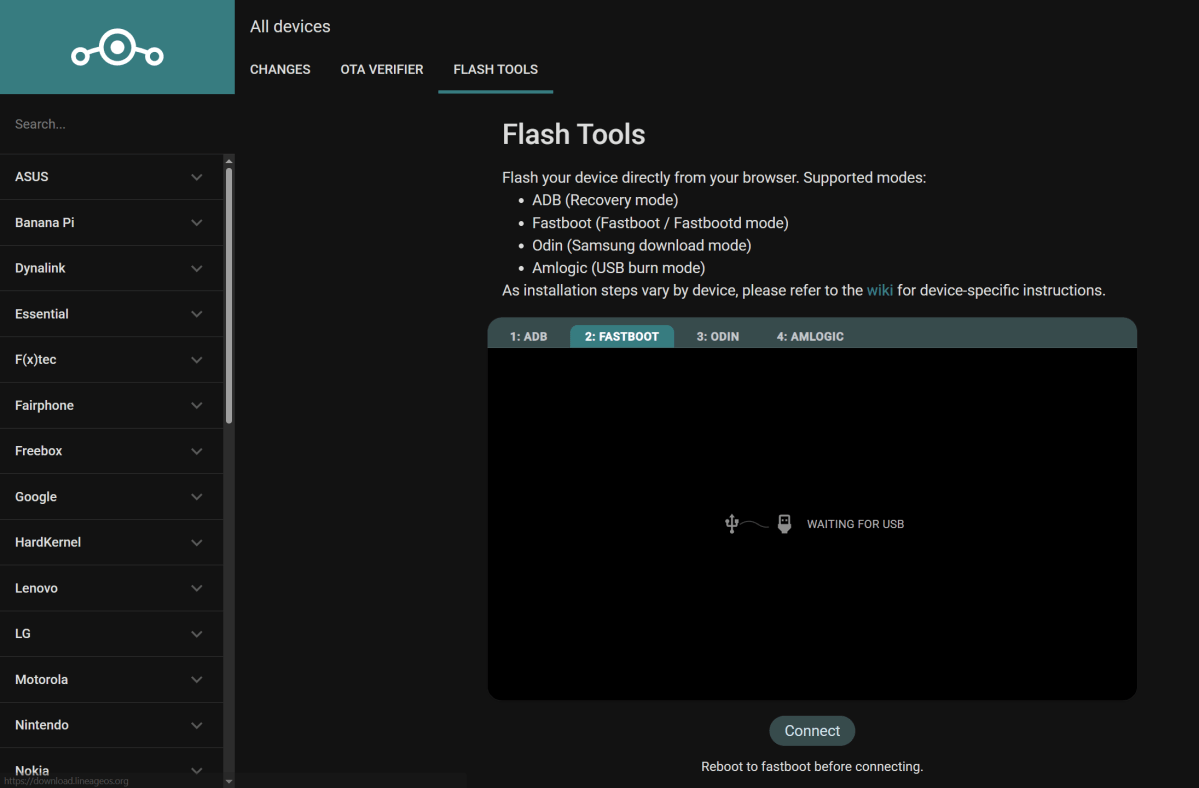Screen dimensions: 1199x788
Task: Click the Flash Tools page heading
Action: pyautogui.click(x=574, y=135)
